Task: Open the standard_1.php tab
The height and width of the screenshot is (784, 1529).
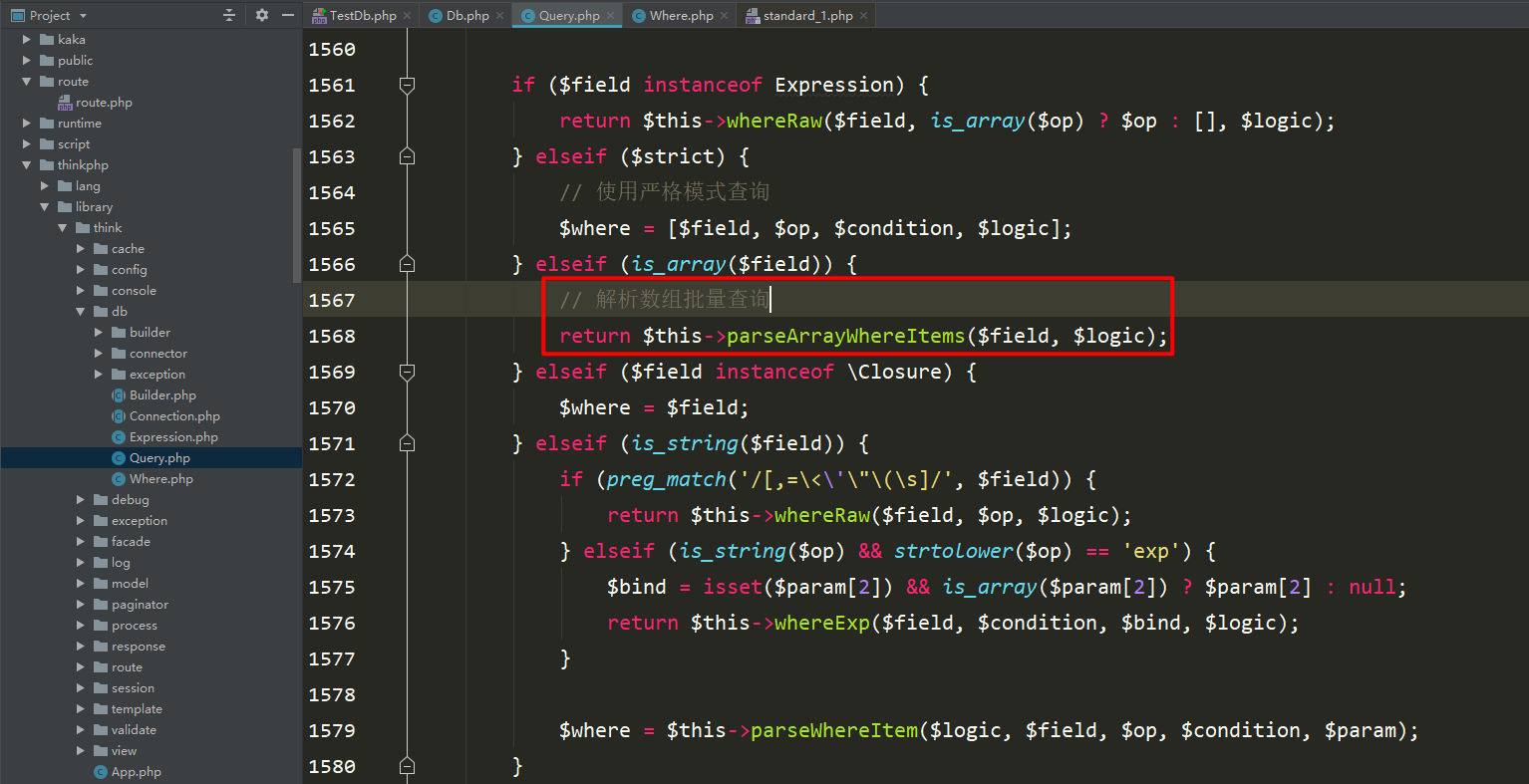Action: pos(808,15)
